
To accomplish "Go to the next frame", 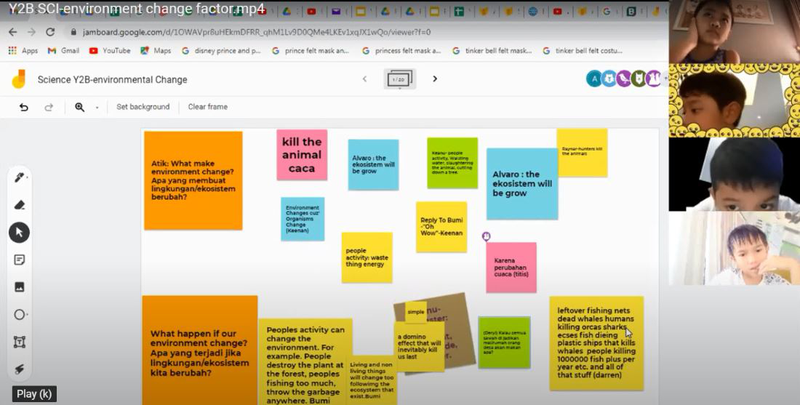I will coord(435,79).
